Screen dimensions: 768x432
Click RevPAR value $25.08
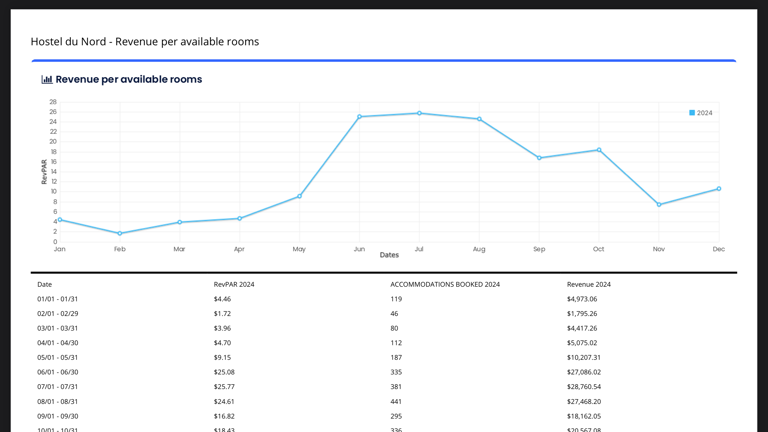(224, 372)
